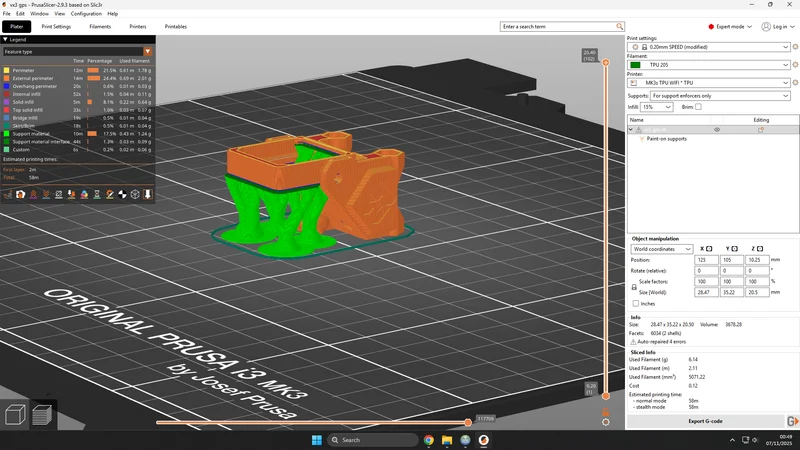The image size is (800, 450).
Task: Open the File menu
Action: coord(6,14)
